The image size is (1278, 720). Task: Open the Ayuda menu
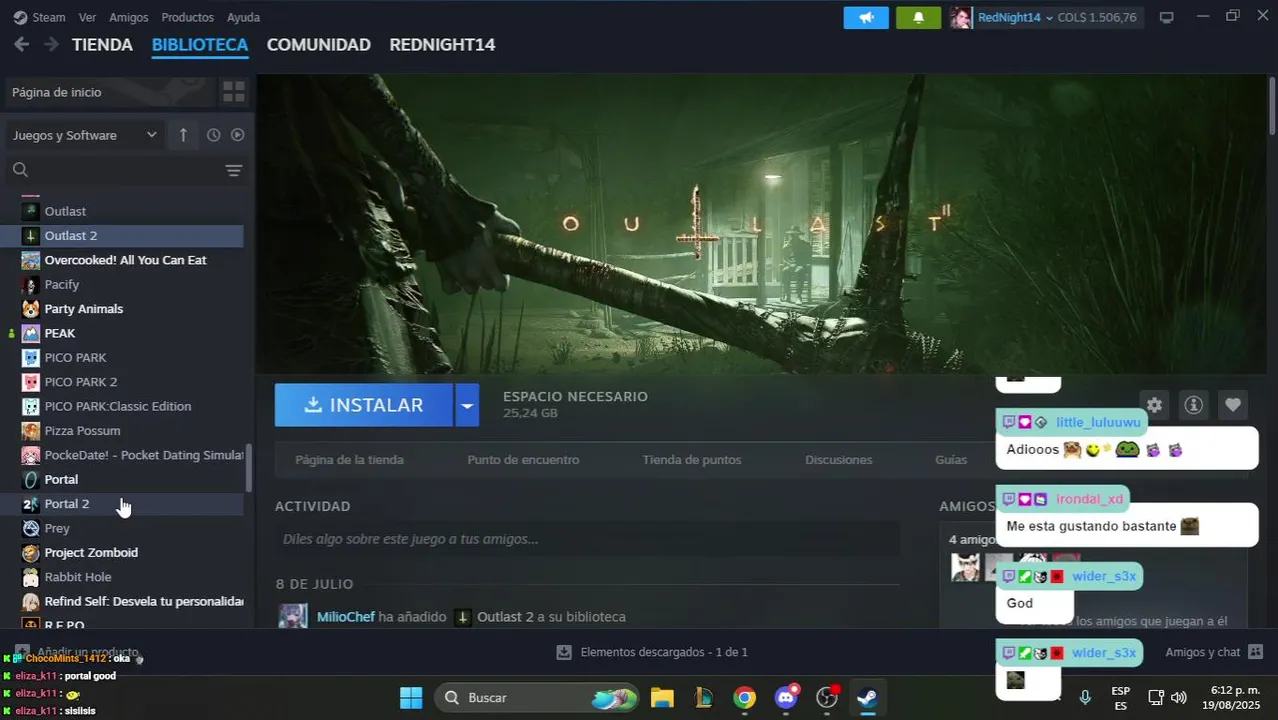tap(243, 17)
